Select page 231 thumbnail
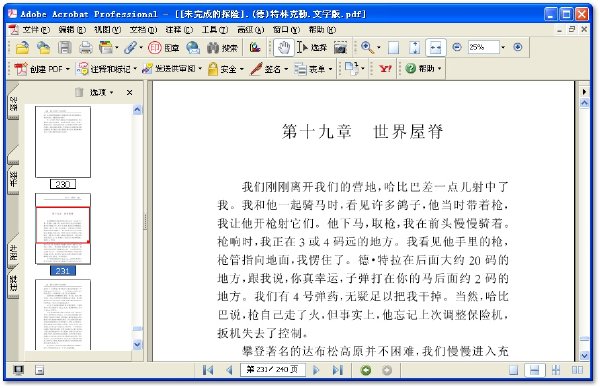This screenshot has width=600, height=388. [x=63, y=229]
